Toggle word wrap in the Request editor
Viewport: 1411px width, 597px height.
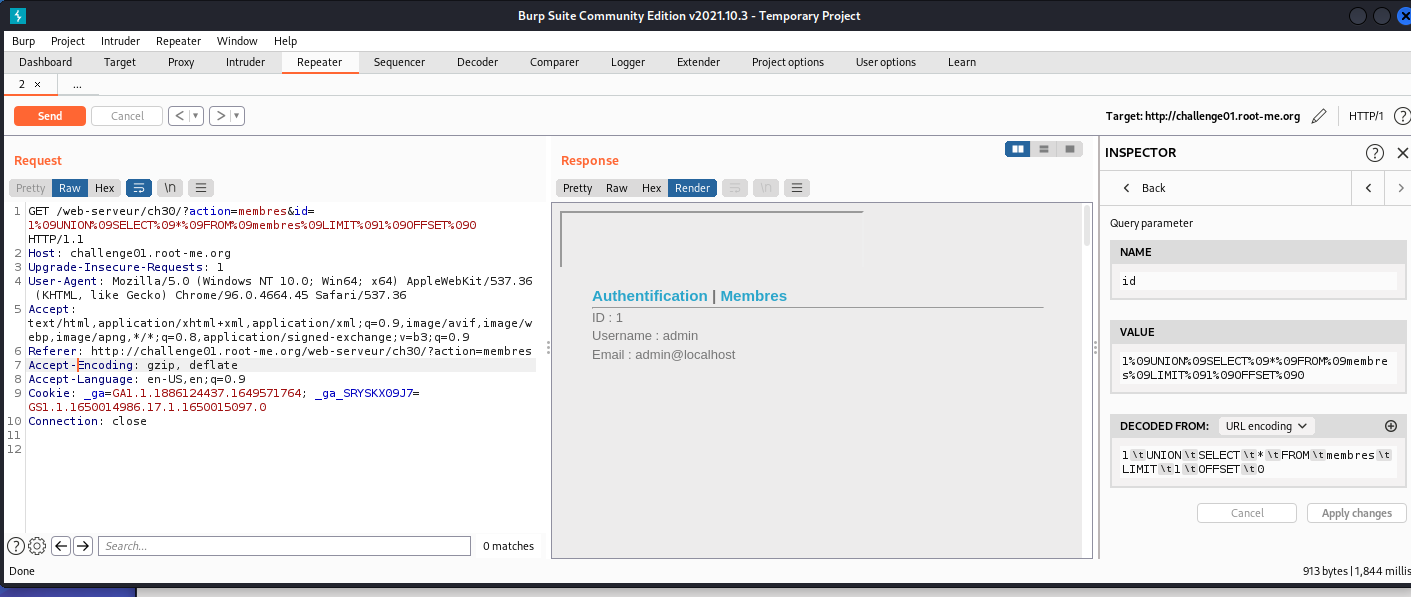coord(139,188)
